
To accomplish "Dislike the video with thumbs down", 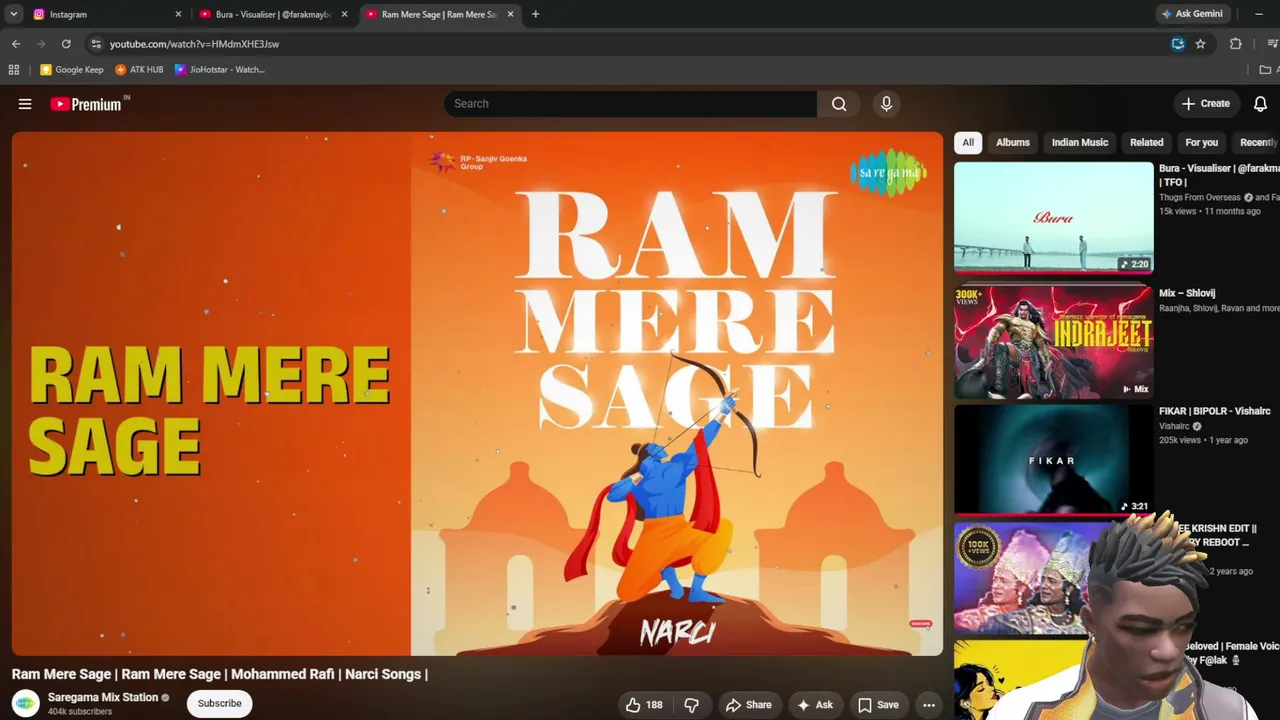I will tap(691, 705).
